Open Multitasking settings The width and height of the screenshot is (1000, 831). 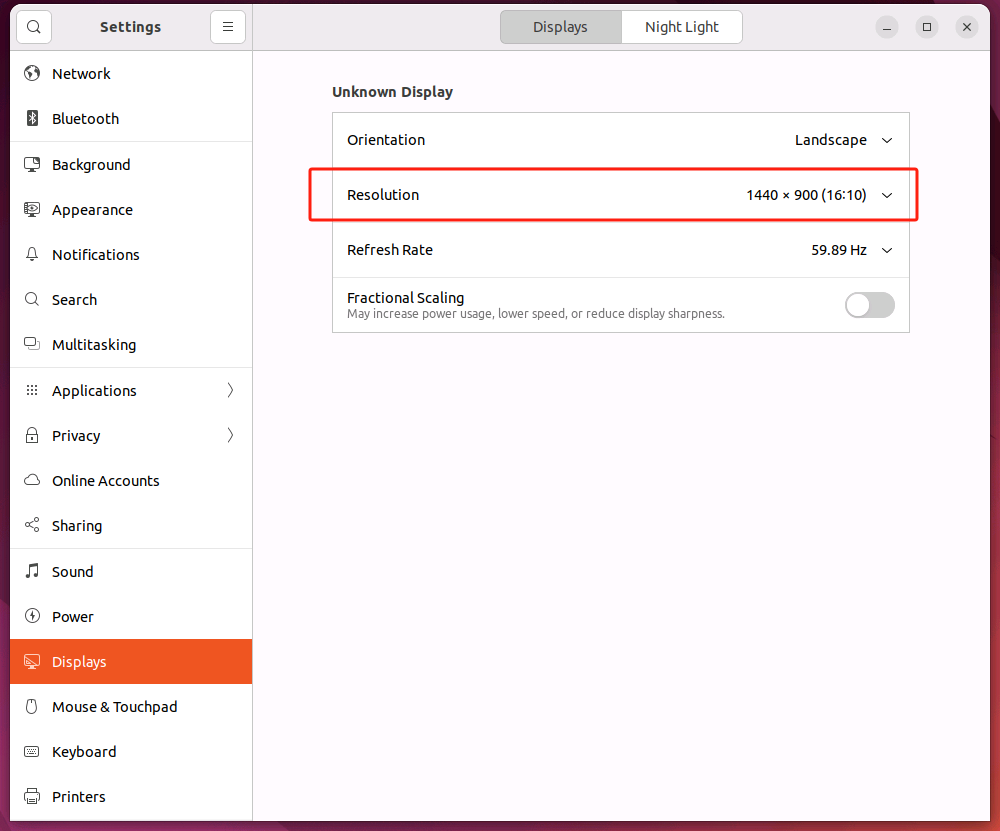131,344
